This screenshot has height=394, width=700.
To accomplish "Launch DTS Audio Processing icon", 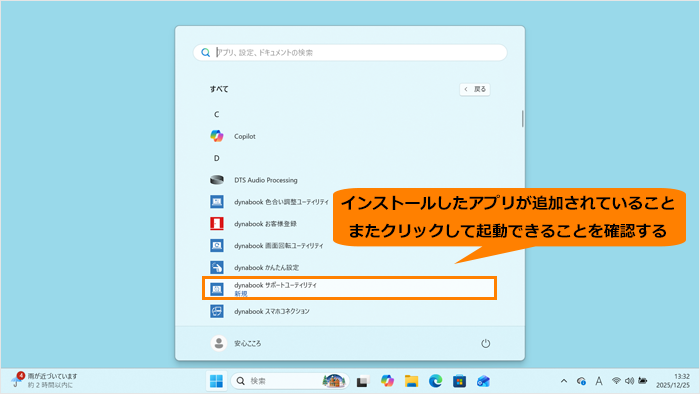I will pos(217,180).
